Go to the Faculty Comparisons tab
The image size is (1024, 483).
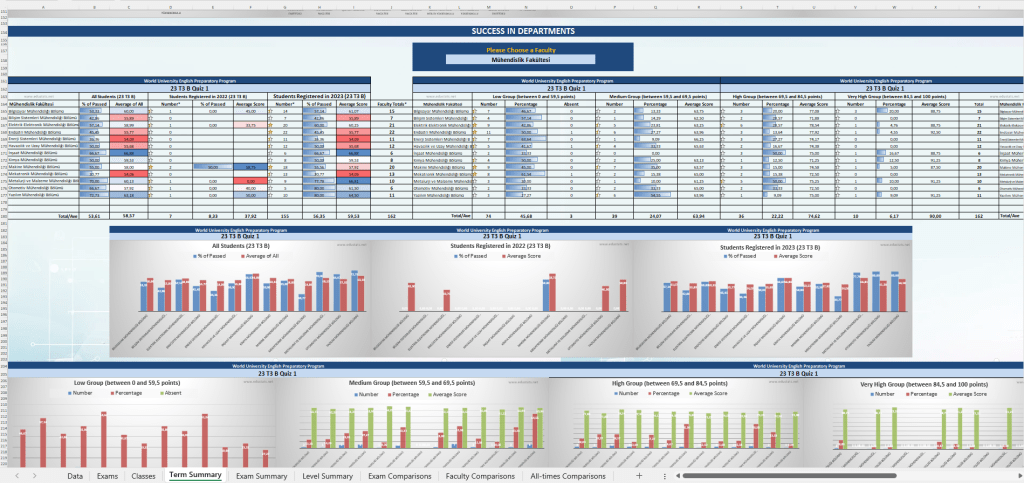(479, 476)
